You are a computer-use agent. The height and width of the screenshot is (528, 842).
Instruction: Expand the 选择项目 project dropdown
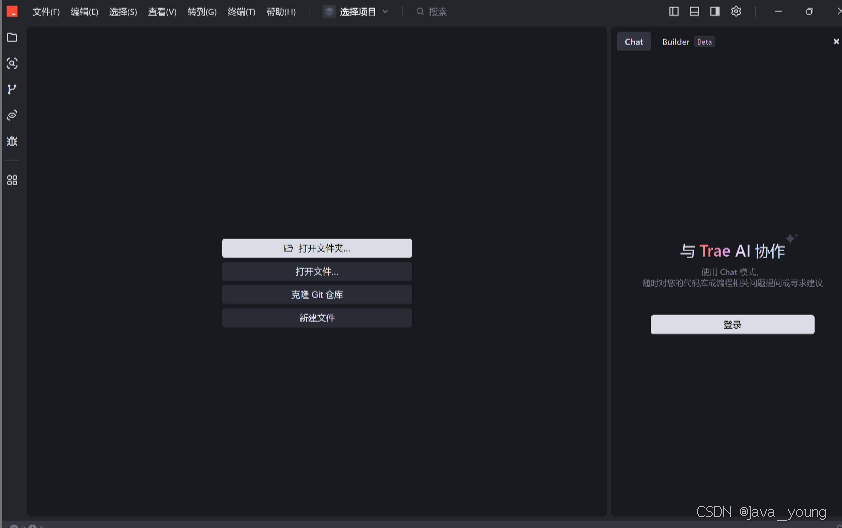pos(355,12)
